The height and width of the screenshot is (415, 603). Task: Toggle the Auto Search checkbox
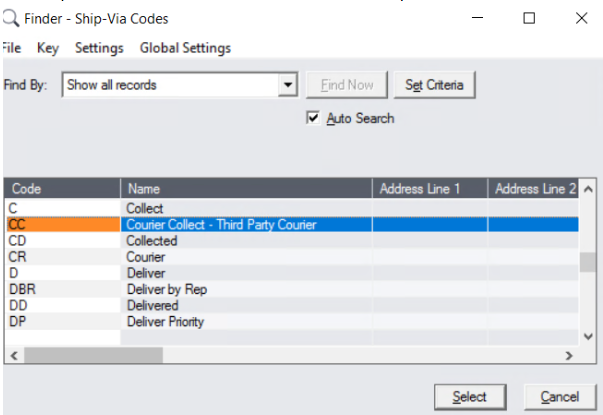pos(314,118)
